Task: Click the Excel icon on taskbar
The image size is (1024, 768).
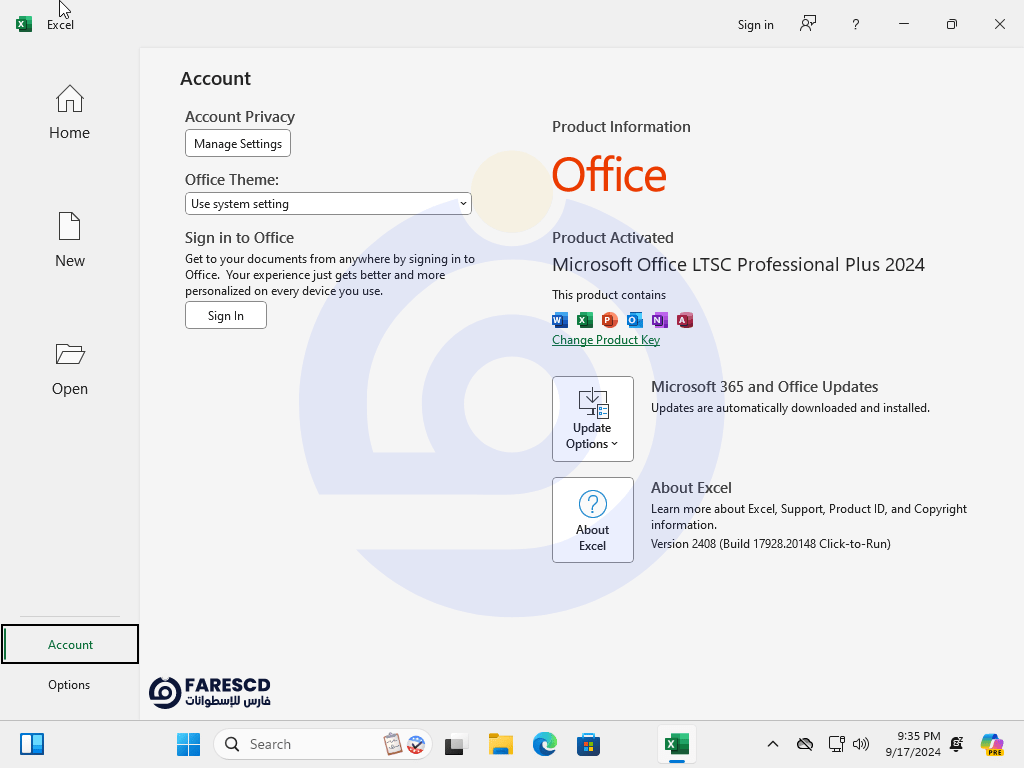Action: pos(677,744)
